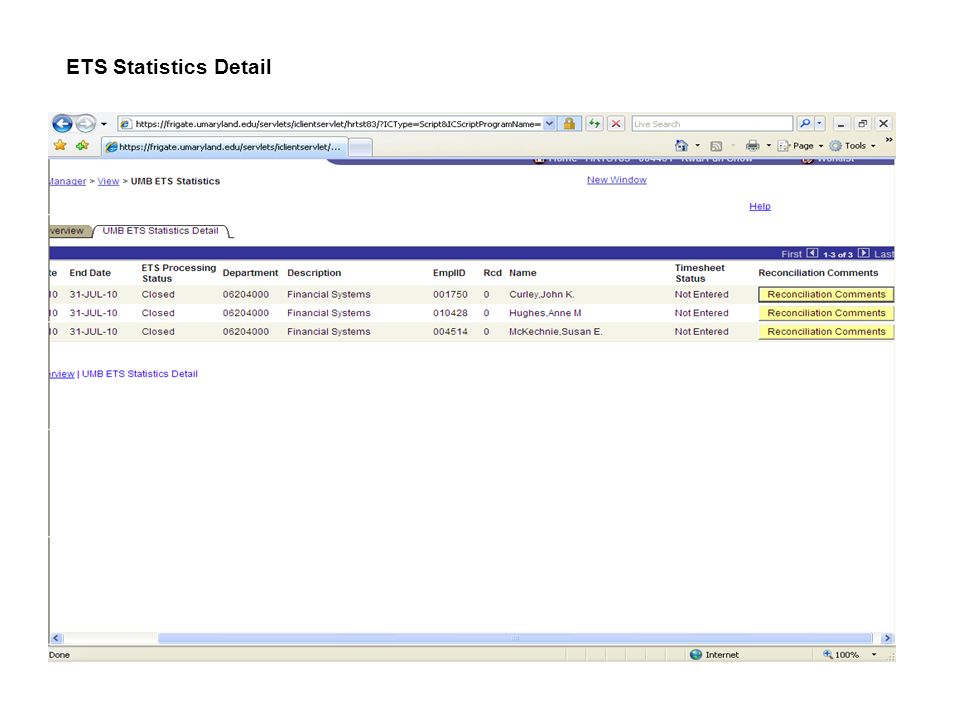Switch to the Overview tab
Image resolution: width=960 pixels, height=720 pixels.
tap(69, 231)
